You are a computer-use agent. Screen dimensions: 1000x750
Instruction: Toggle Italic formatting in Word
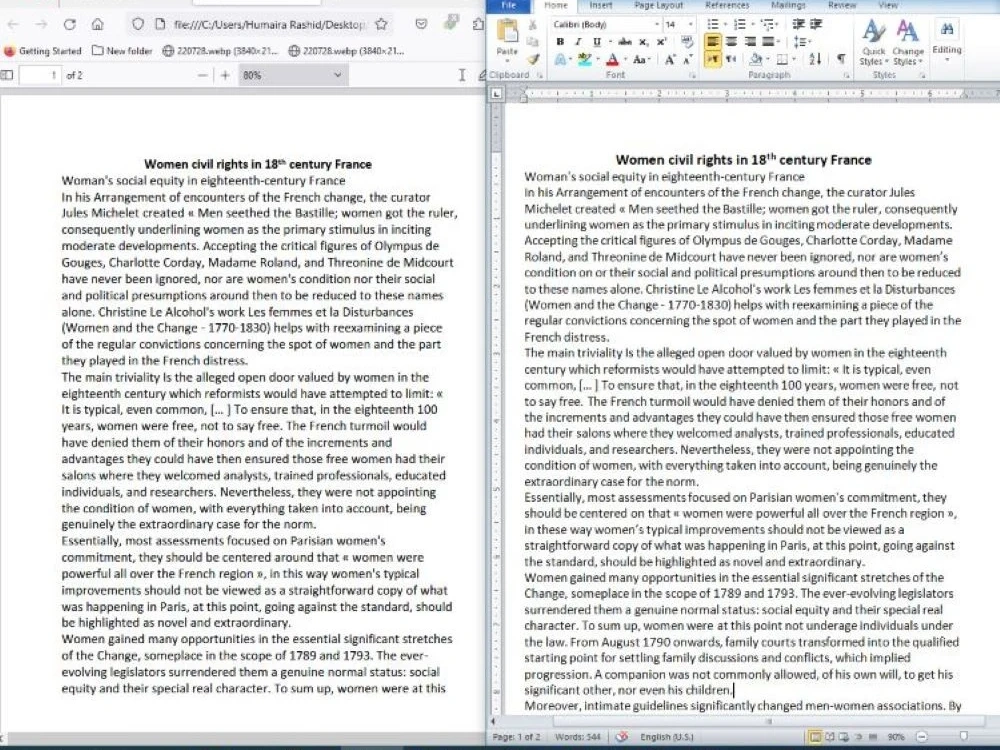[578, 41]
